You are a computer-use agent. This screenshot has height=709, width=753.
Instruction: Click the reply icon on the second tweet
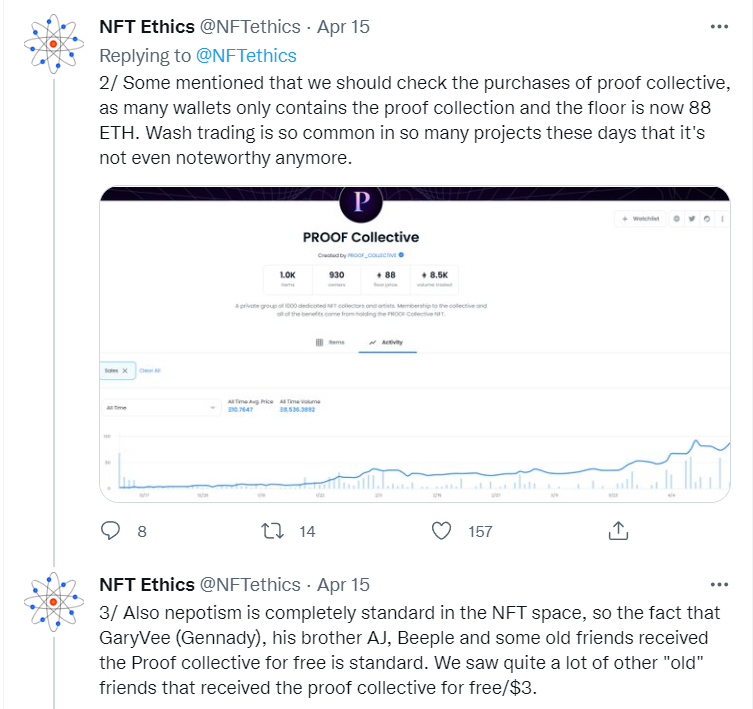point(111,531)
